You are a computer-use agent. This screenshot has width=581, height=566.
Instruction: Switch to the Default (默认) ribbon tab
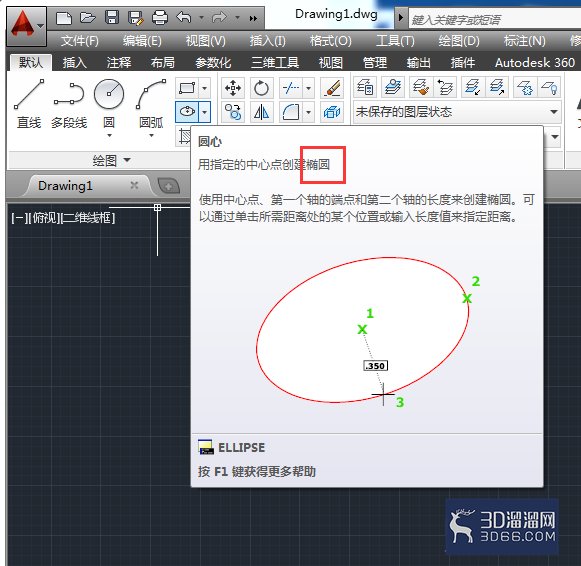pyautogui.click(x=31, y=62)
